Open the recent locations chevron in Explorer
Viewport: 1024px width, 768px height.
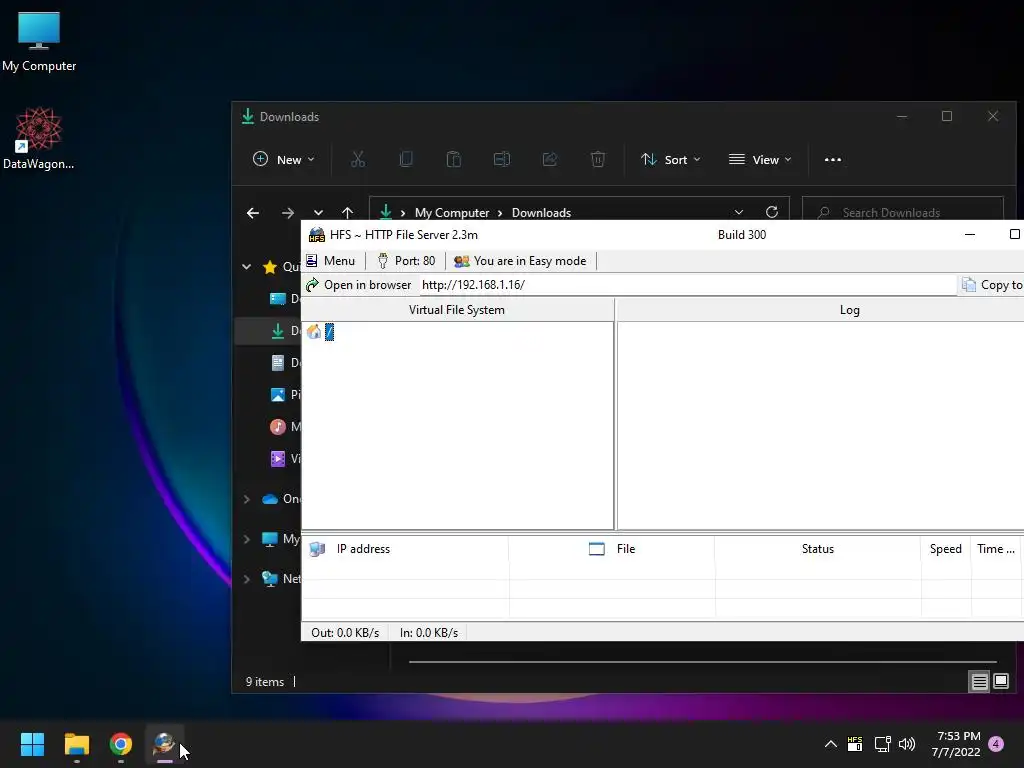click(318, 213)
